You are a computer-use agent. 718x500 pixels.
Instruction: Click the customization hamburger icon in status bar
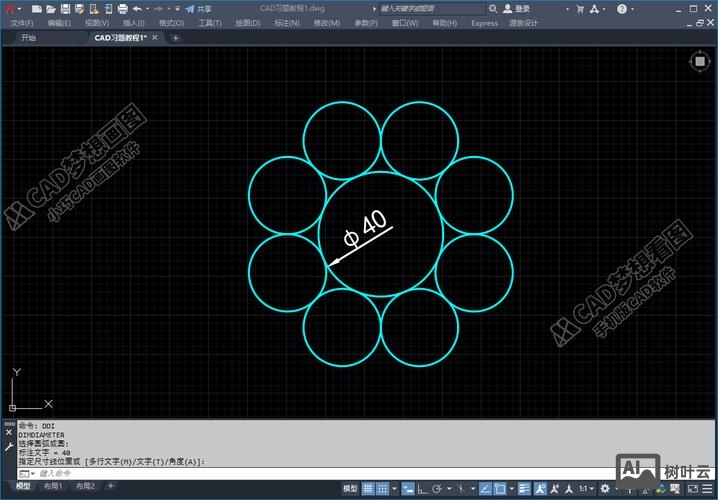click(x=707, y=488)
